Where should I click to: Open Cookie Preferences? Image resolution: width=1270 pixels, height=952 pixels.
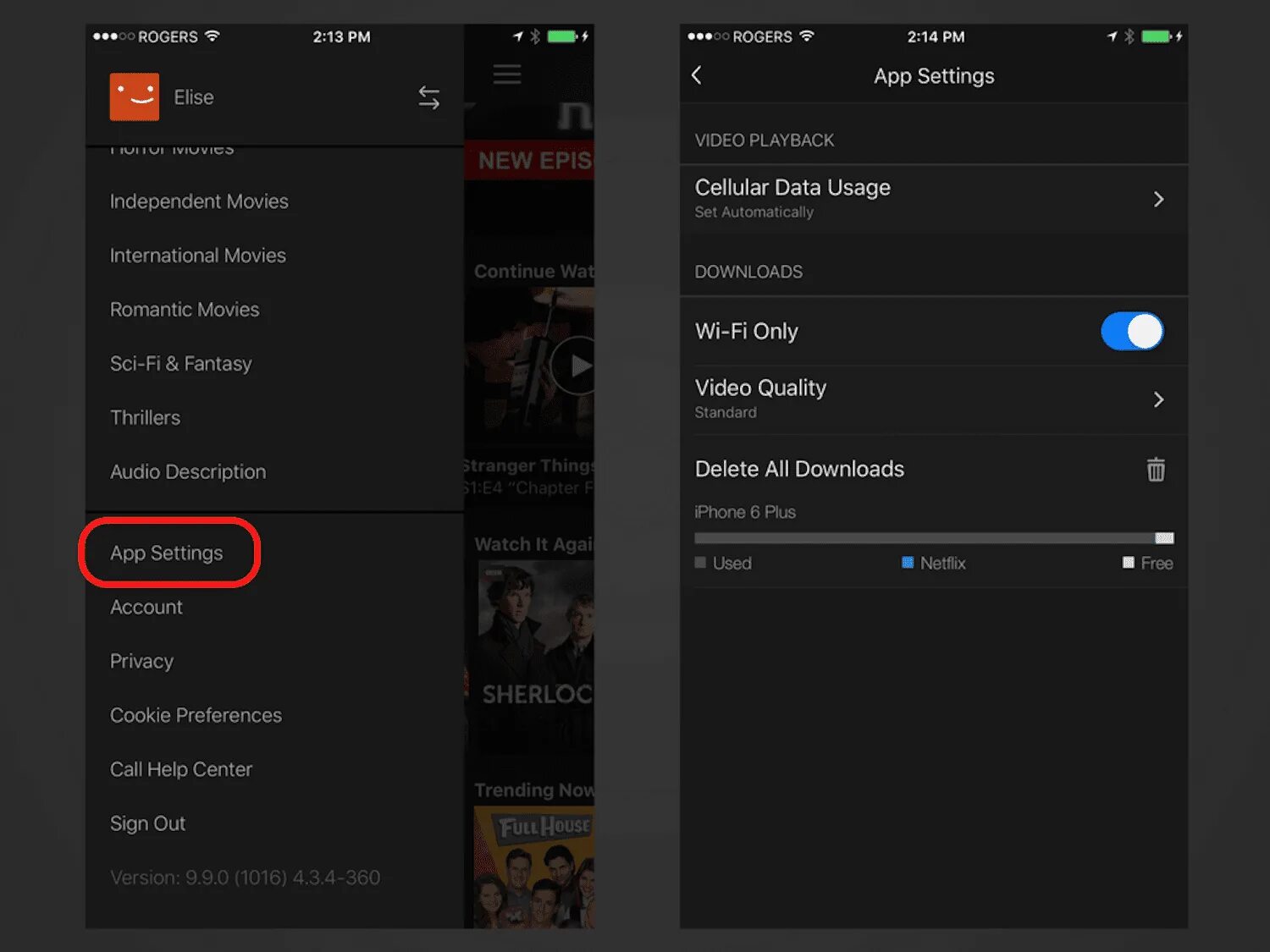click(x=196, y=716)
